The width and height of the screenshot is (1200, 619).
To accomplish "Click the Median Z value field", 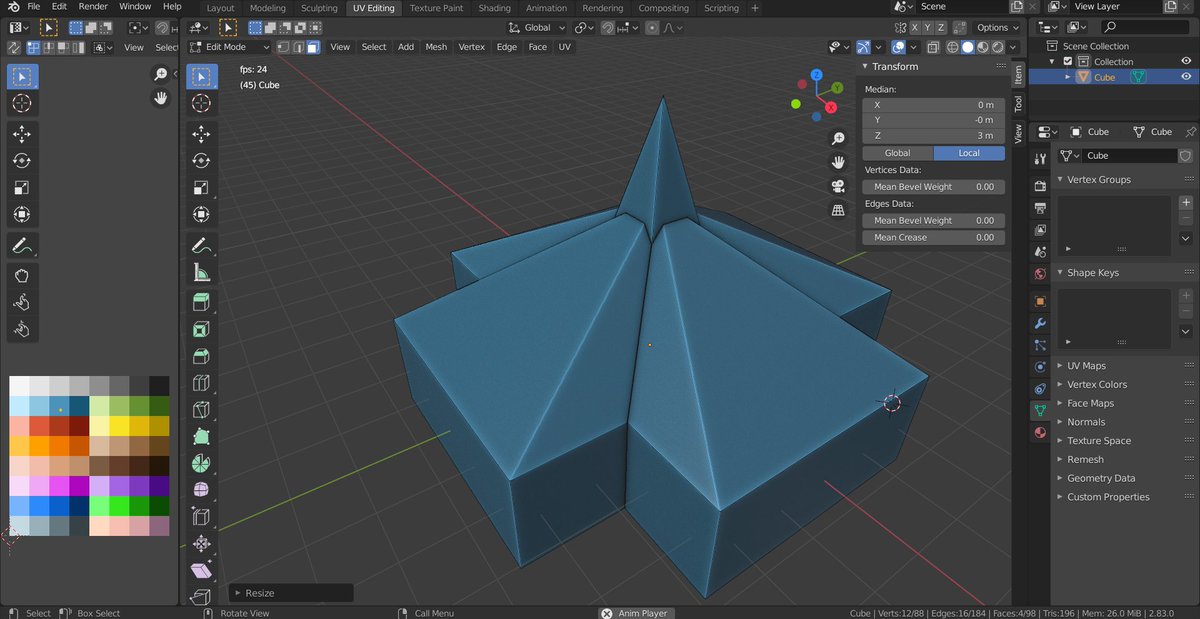I will coord(934,135).
